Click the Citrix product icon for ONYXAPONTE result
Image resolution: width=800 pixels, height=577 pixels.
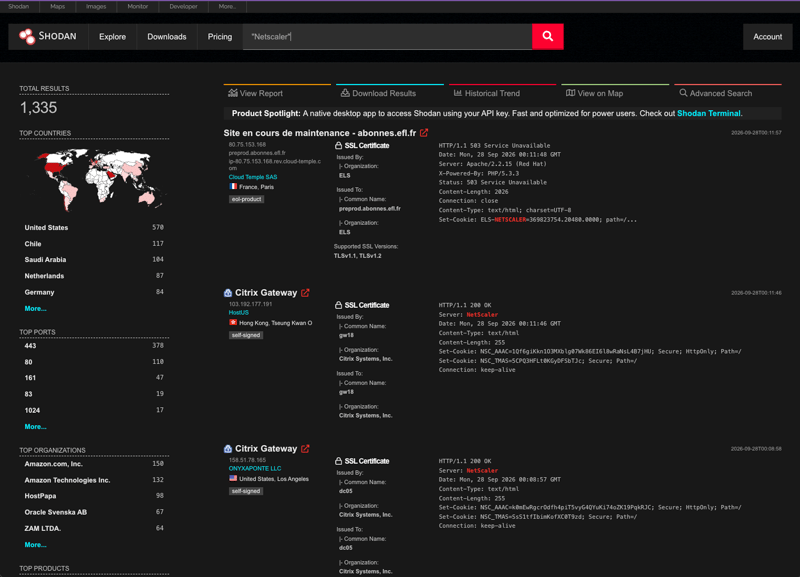pyautogui.click(x=228, y=449)
